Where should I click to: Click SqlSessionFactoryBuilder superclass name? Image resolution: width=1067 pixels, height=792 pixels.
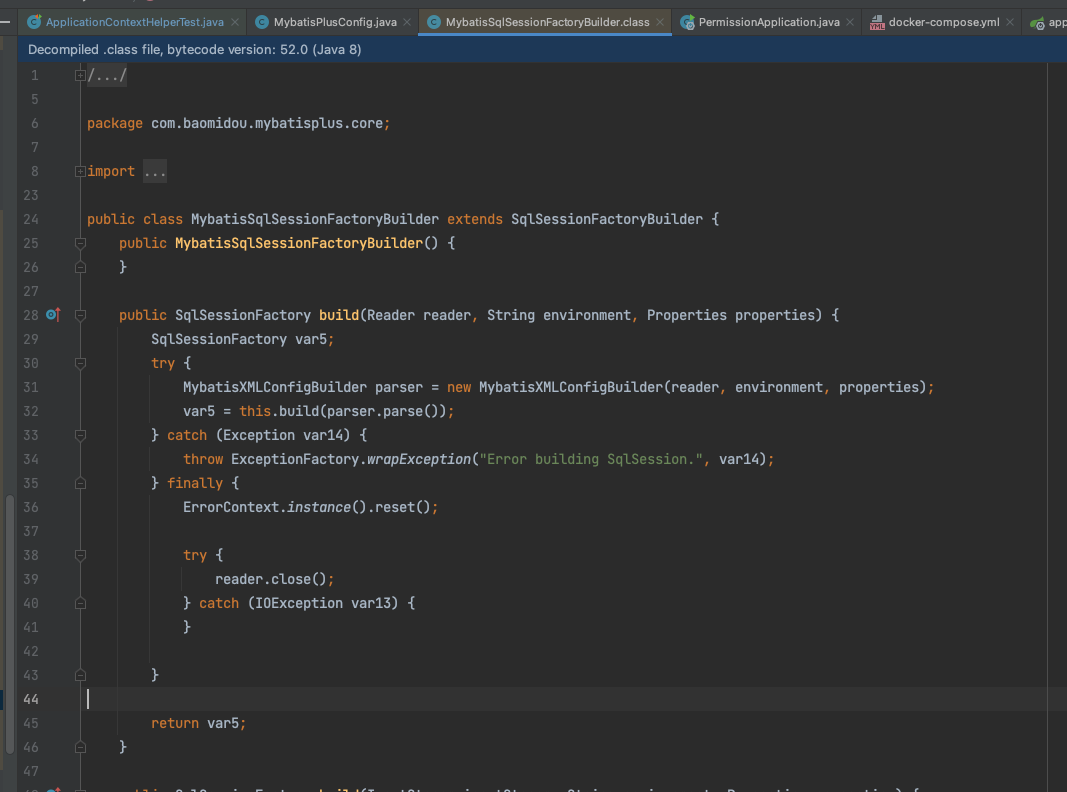606,219
